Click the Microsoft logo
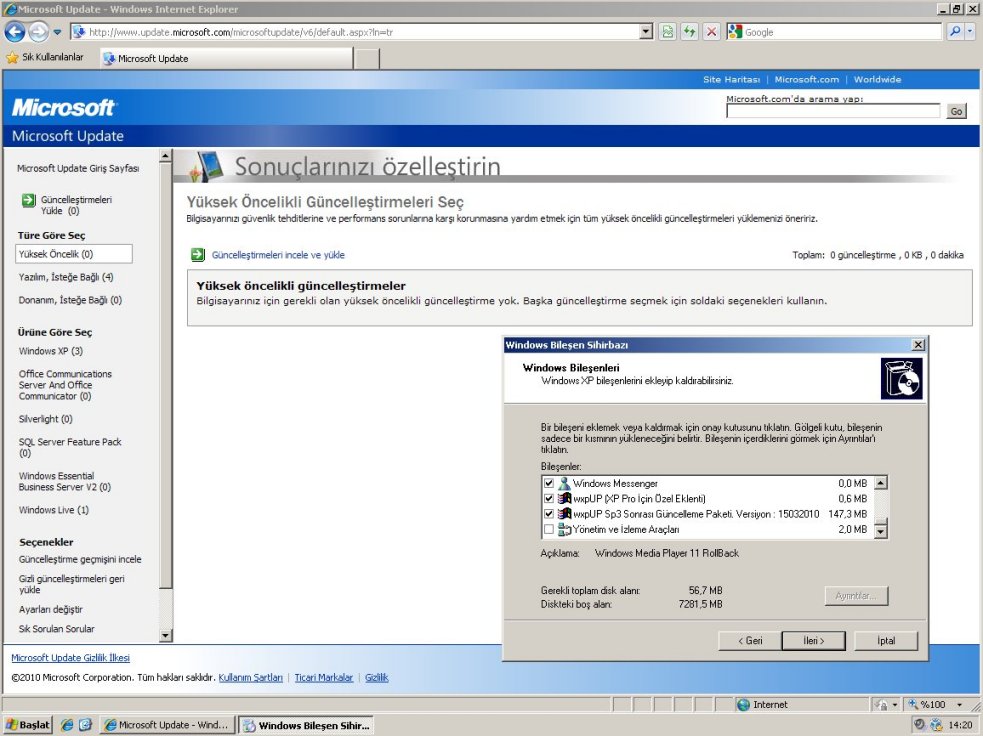The image size is (983, 736). 63,107
